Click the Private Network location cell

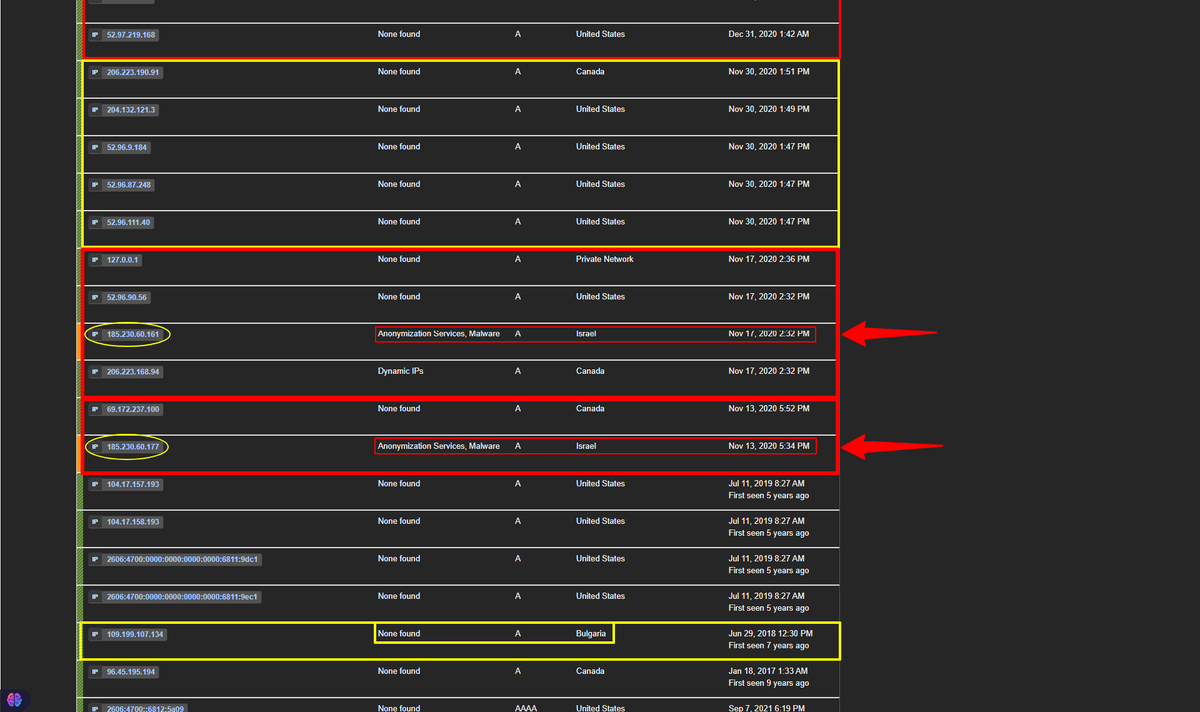pyautogui.click(x=604, y=259)
